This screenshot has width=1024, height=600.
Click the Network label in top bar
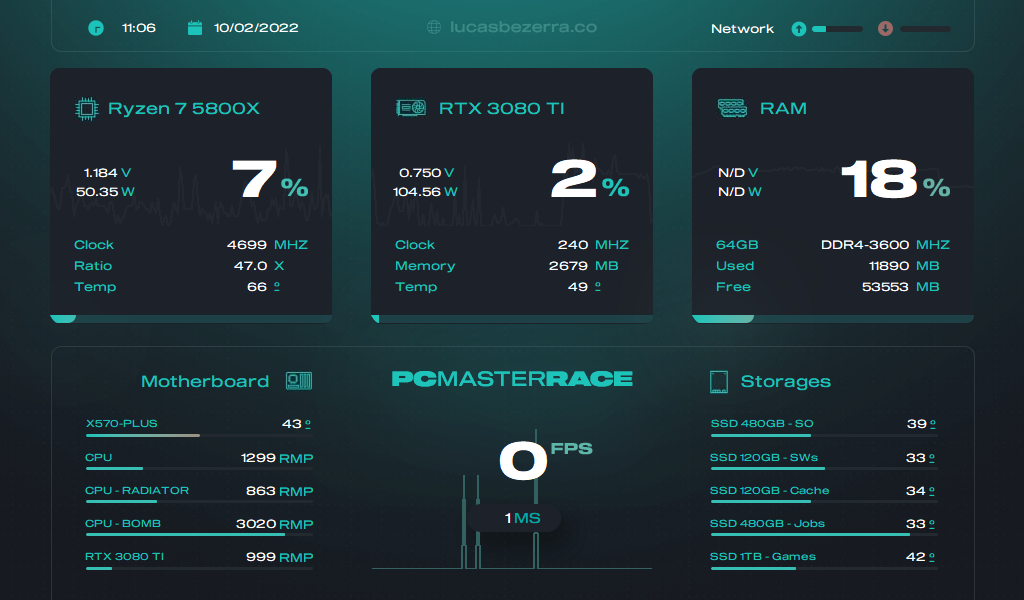(x=743, y=29)
